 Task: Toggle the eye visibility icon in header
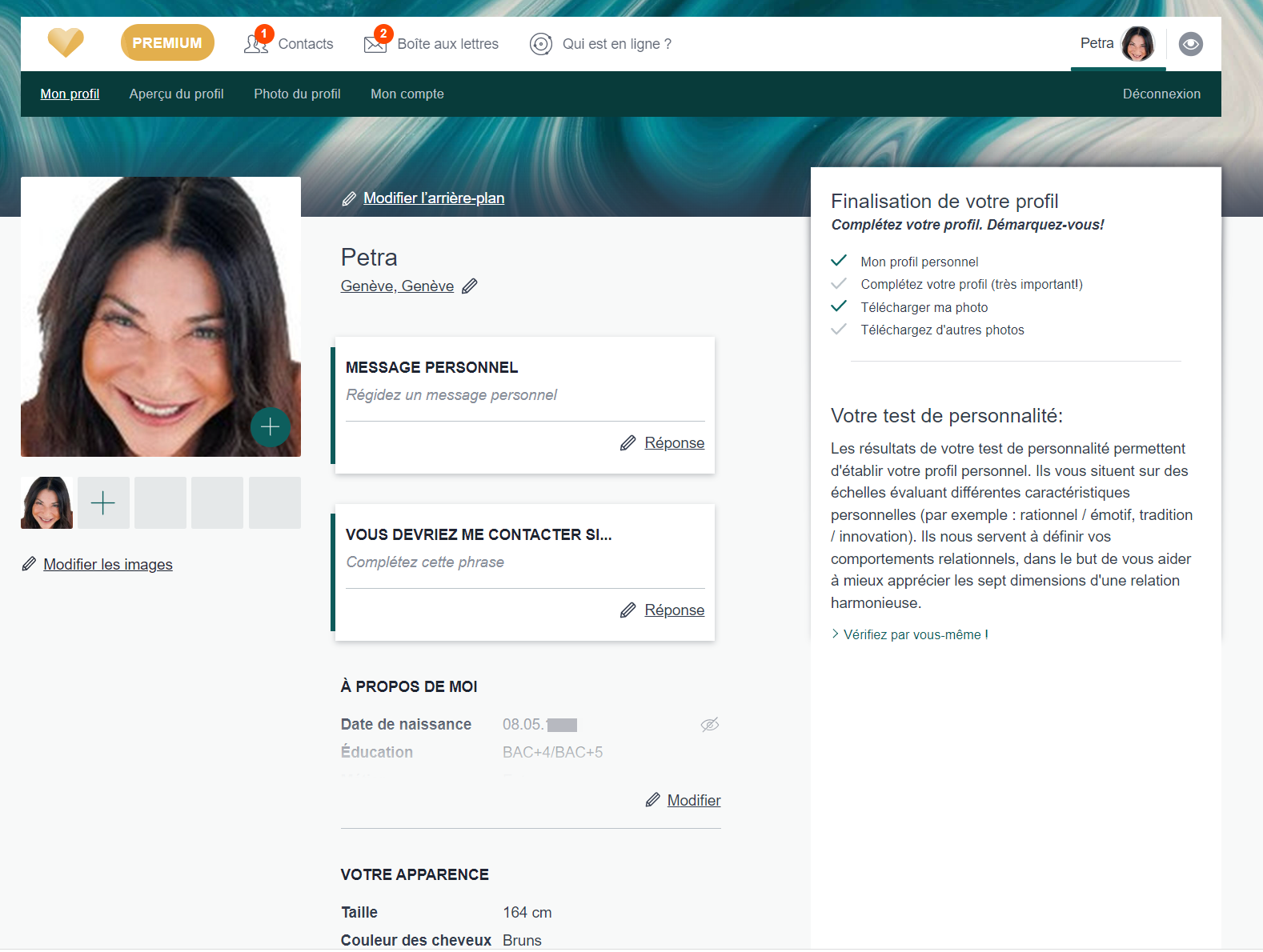click(1190, 44)
